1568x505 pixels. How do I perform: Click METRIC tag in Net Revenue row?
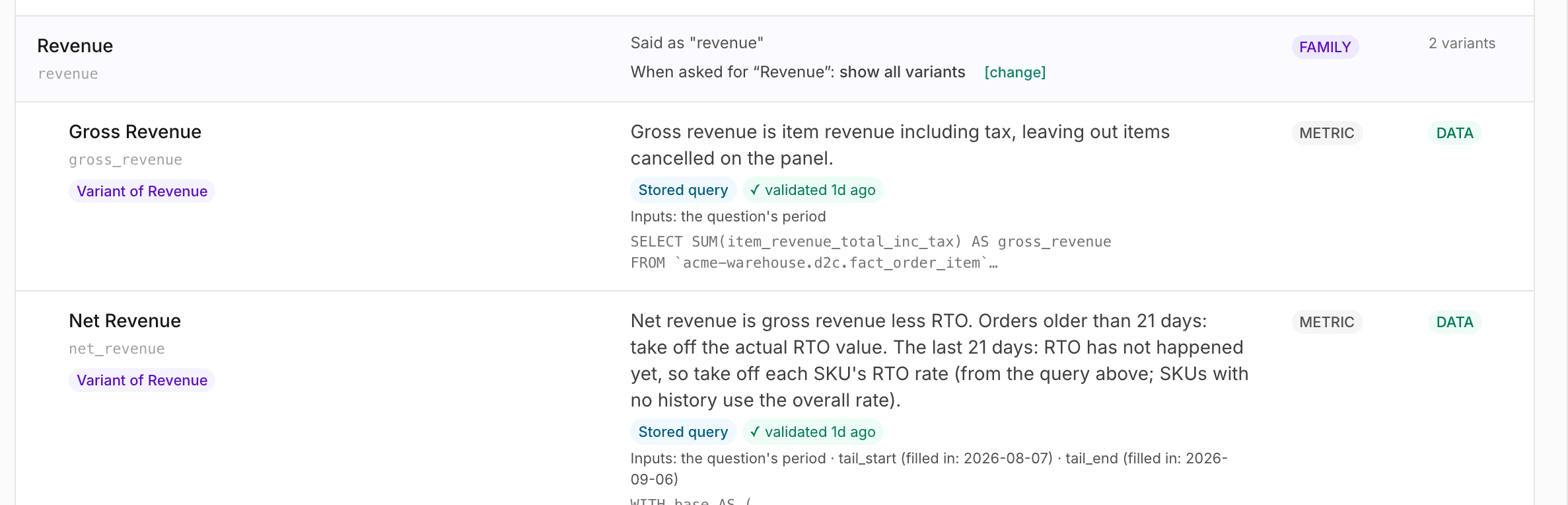1326,322
